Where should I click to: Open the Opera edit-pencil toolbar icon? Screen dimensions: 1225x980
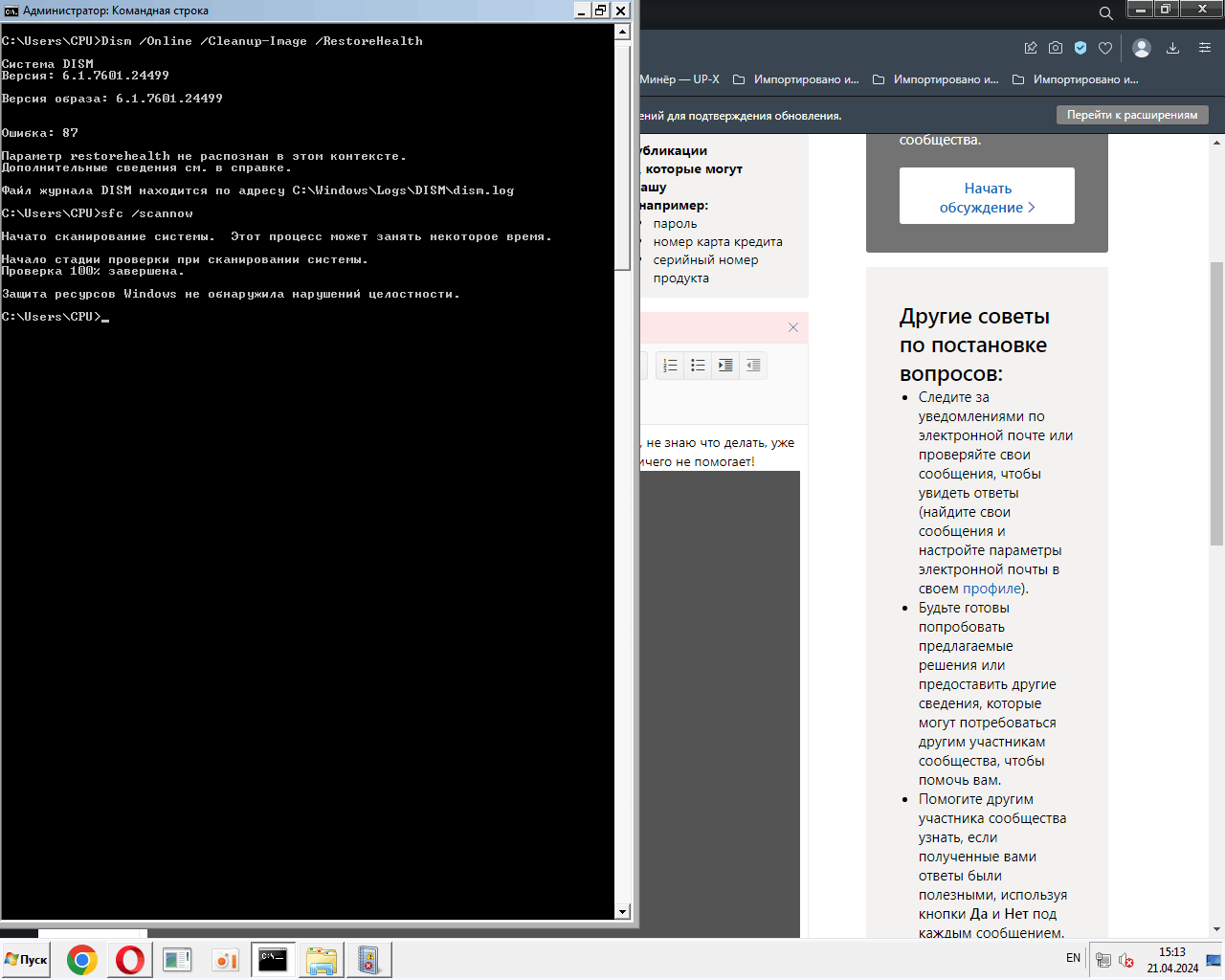1031,48
